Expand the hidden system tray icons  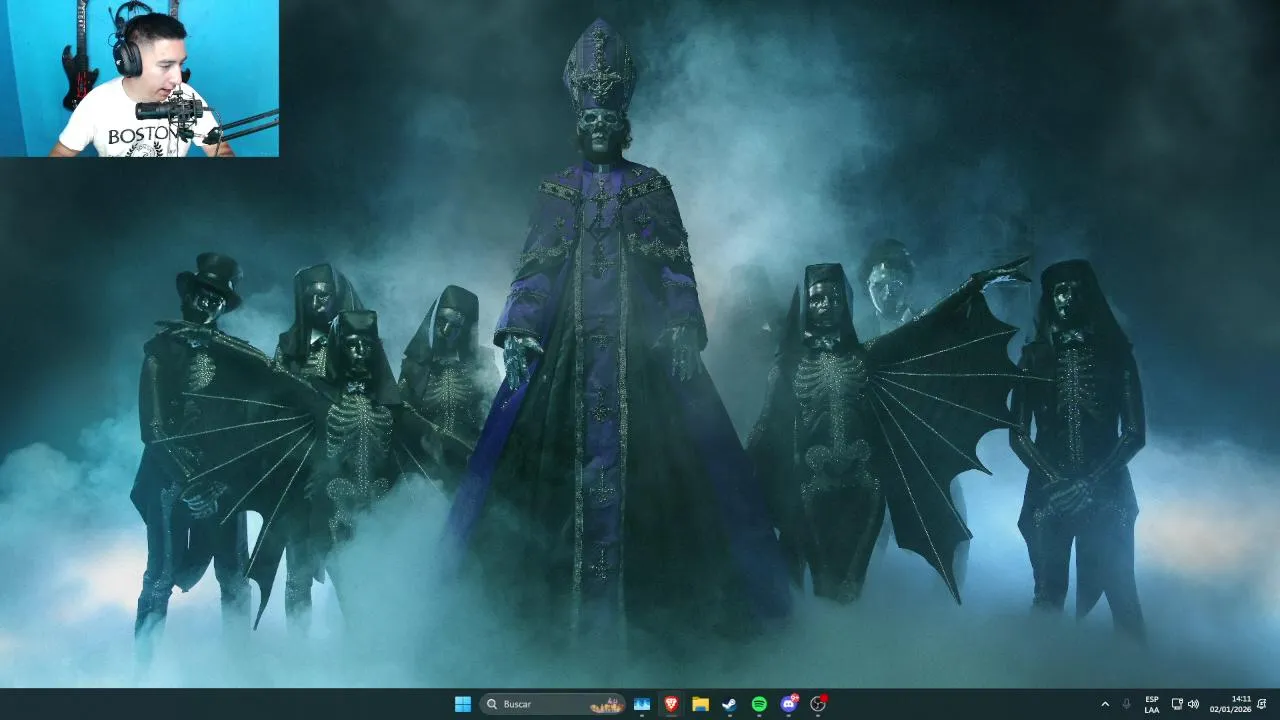pos(1105,704)
